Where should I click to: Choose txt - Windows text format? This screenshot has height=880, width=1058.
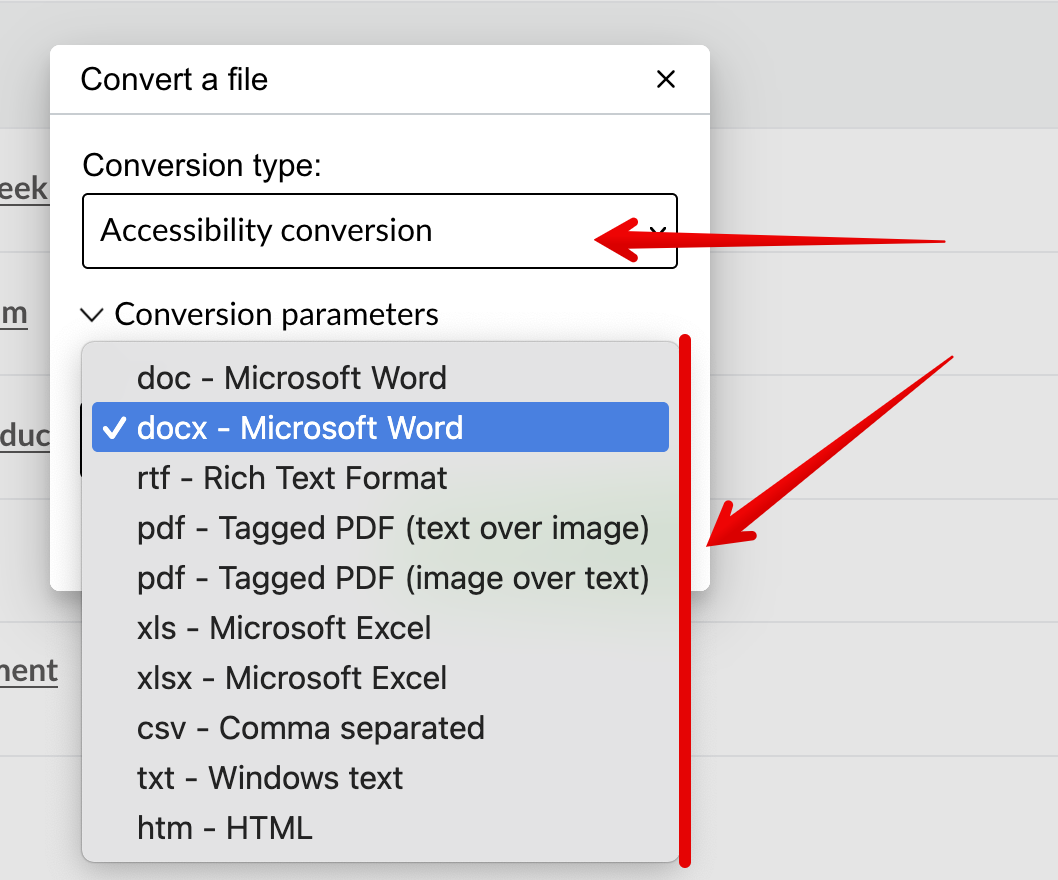[270, 778]
